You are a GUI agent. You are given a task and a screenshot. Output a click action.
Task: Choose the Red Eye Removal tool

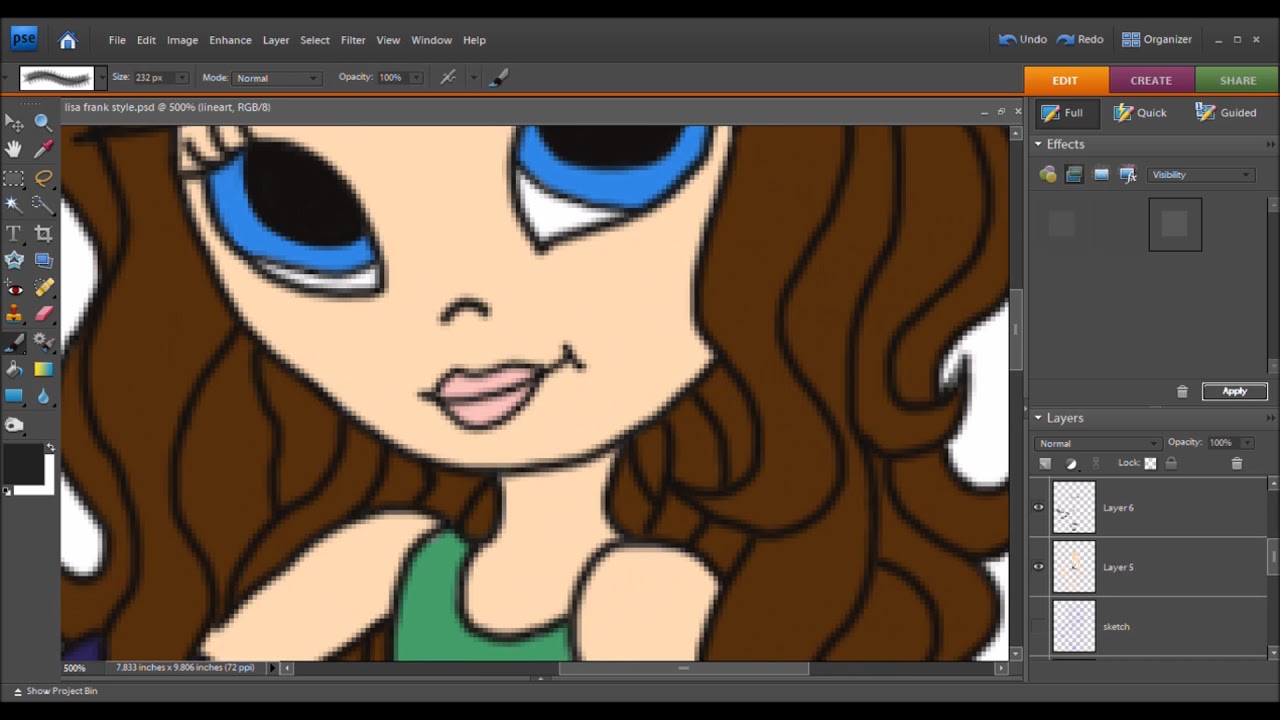tap(14, 288)
